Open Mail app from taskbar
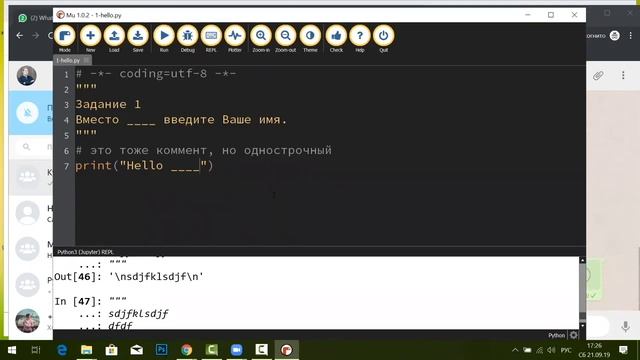 [136, 350]
